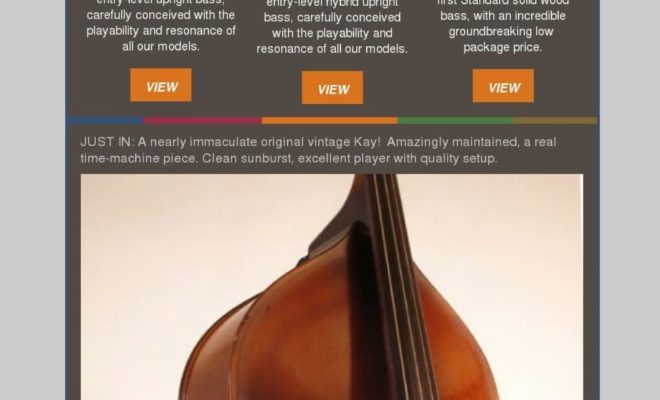The height and width of the screenshot is (400, 660).
Task: Click the entry-level upright bass description text
Action: tap(161, 26)
